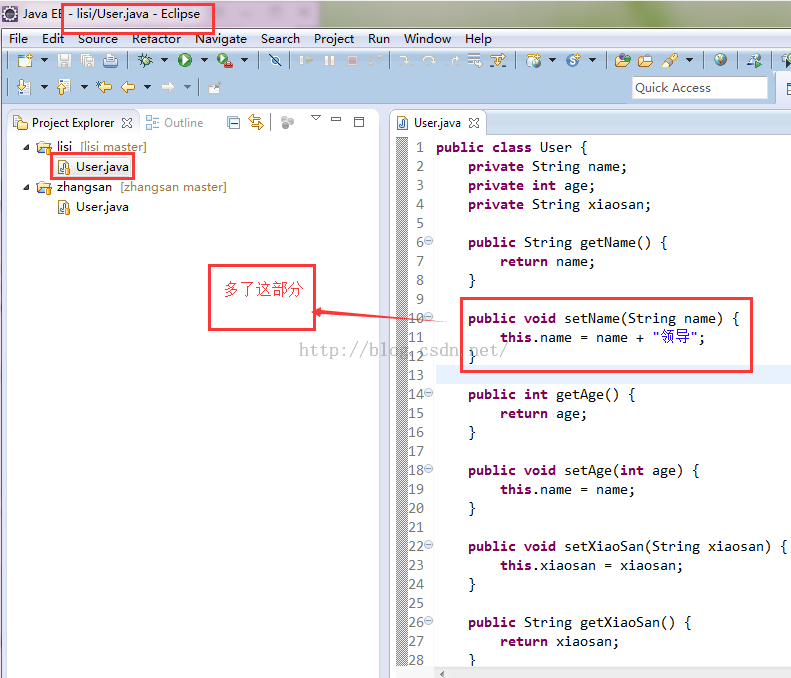The image size is (791, 678).
Task: Open the servlet wizard dropdown arrow
Action: tap(592, 61)
